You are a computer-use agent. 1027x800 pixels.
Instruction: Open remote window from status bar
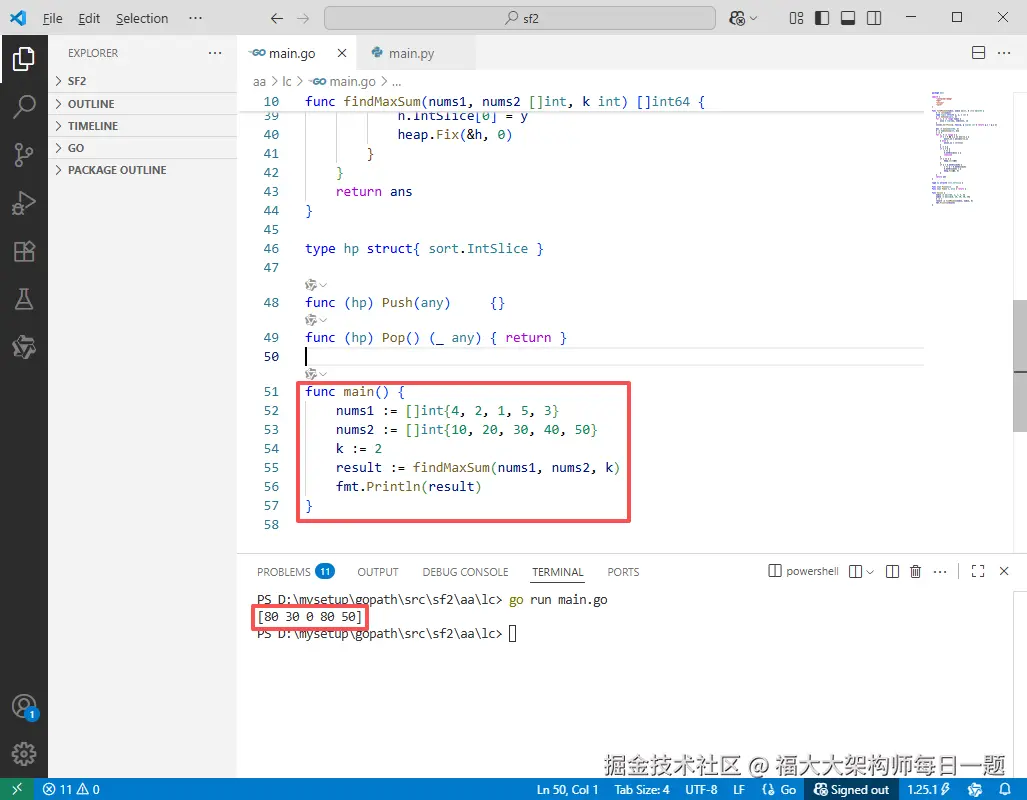(x=17, y=790)
